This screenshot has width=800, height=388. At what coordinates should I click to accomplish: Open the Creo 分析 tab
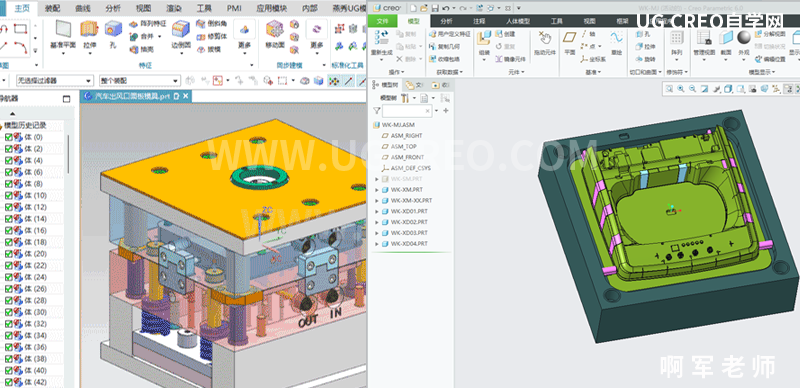pos(446,21)
